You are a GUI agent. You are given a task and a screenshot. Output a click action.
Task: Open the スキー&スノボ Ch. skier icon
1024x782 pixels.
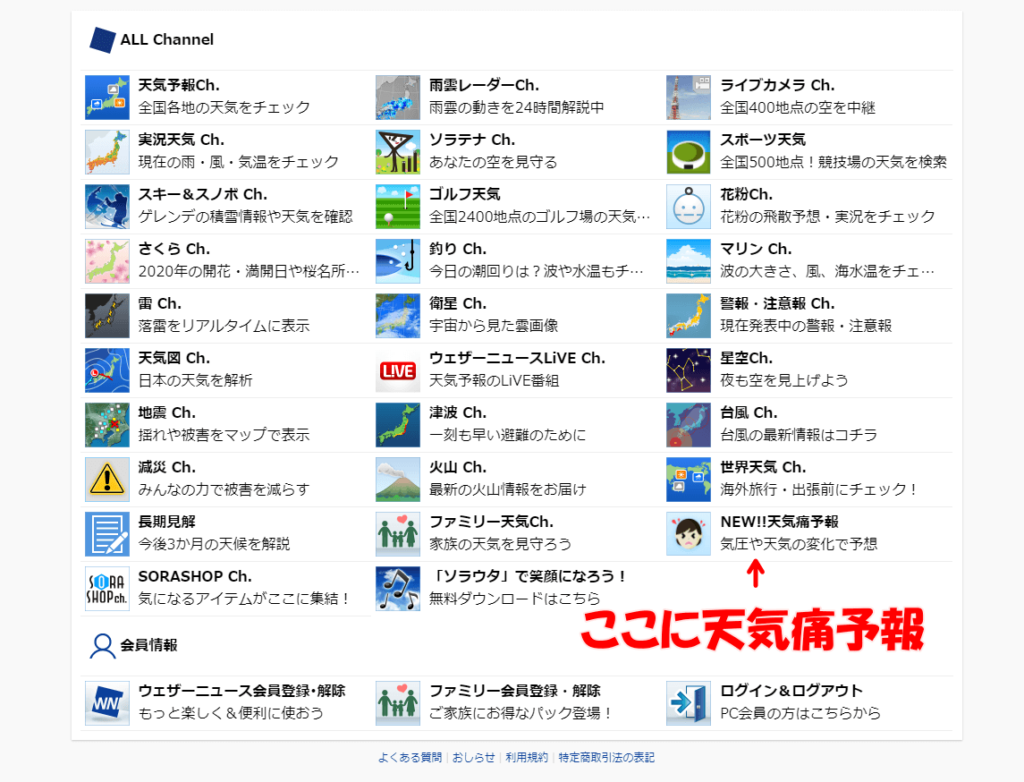[x=107, y=206]
